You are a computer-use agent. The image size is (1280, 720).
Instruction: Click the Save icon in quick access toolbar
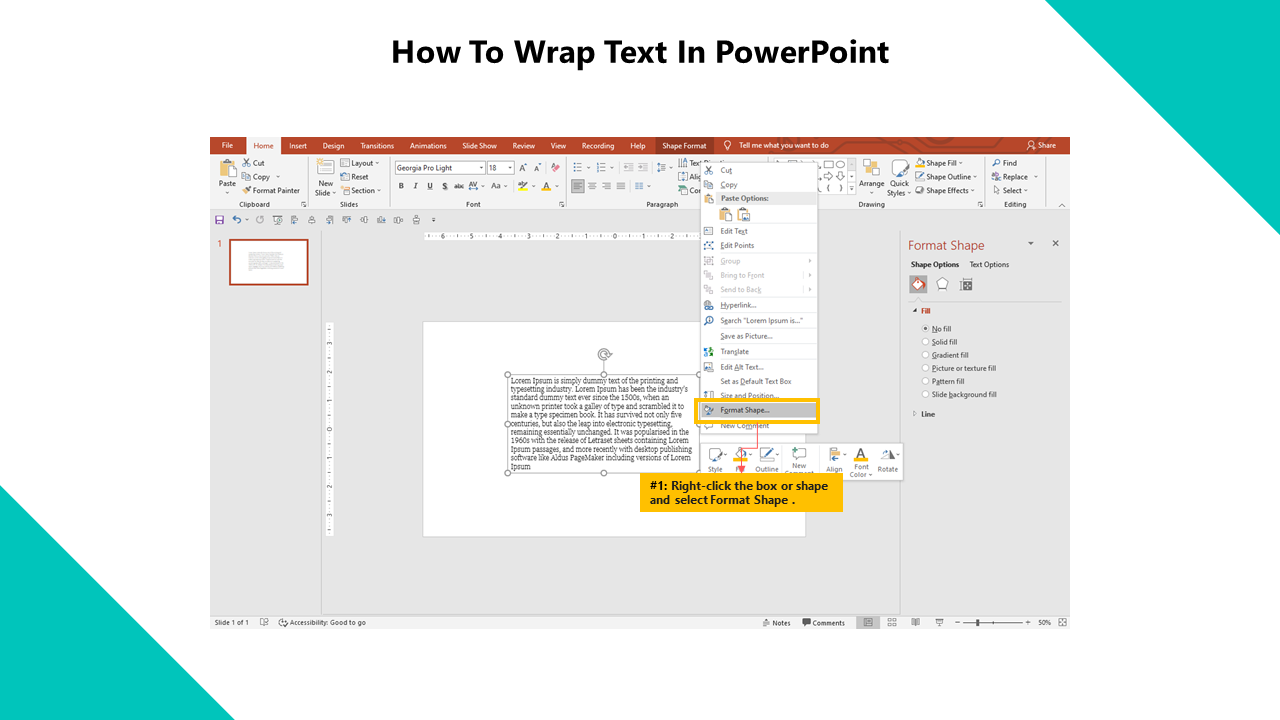[x=220, y=220]
